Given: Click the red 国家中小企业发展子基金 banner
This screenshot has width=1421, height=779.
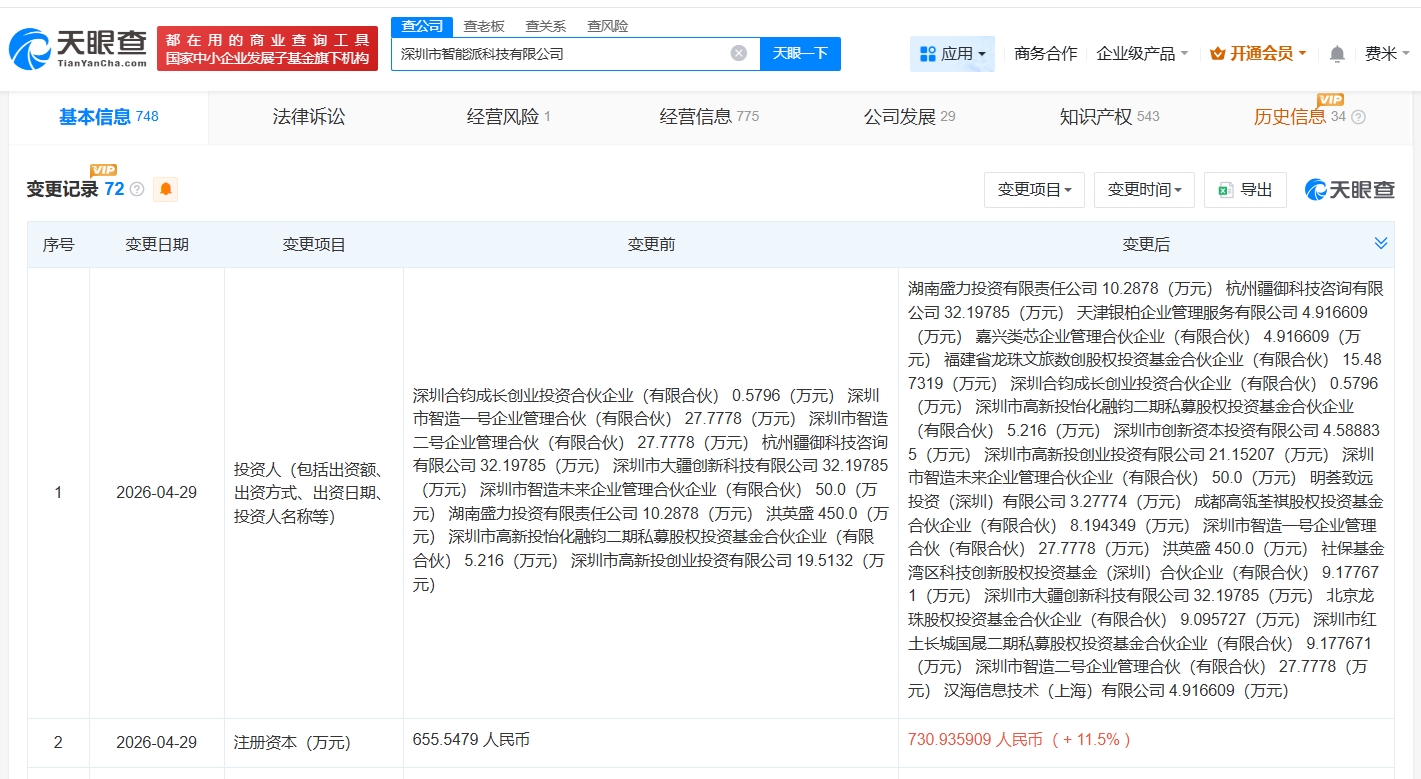Looking at the screenshot, I should tap(267, 49).
